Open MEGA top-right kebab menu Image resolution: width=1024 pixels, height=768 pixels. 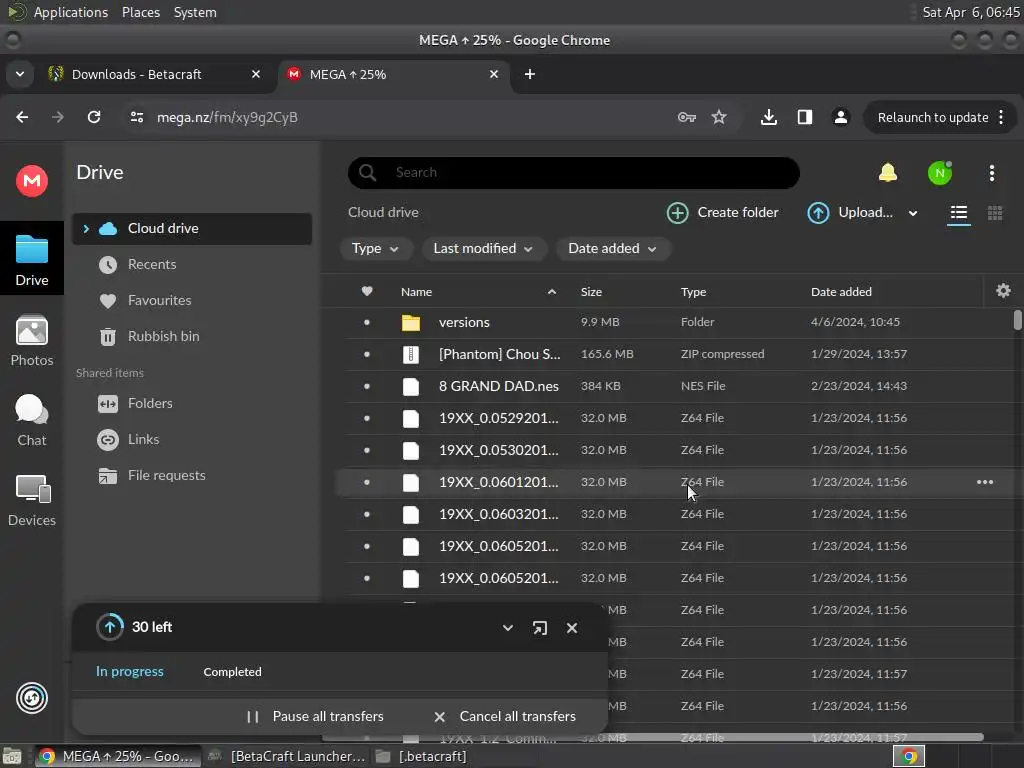991,173
